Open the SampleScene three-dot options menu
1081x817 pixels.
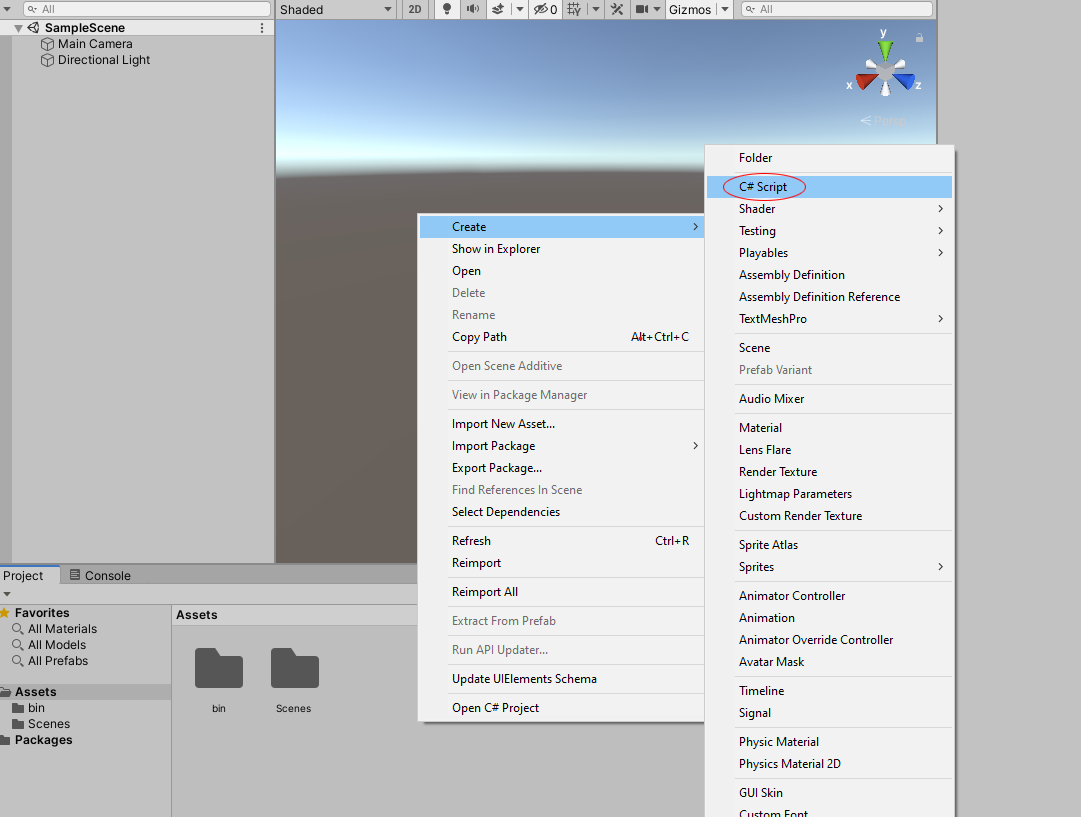coord(262,28)
